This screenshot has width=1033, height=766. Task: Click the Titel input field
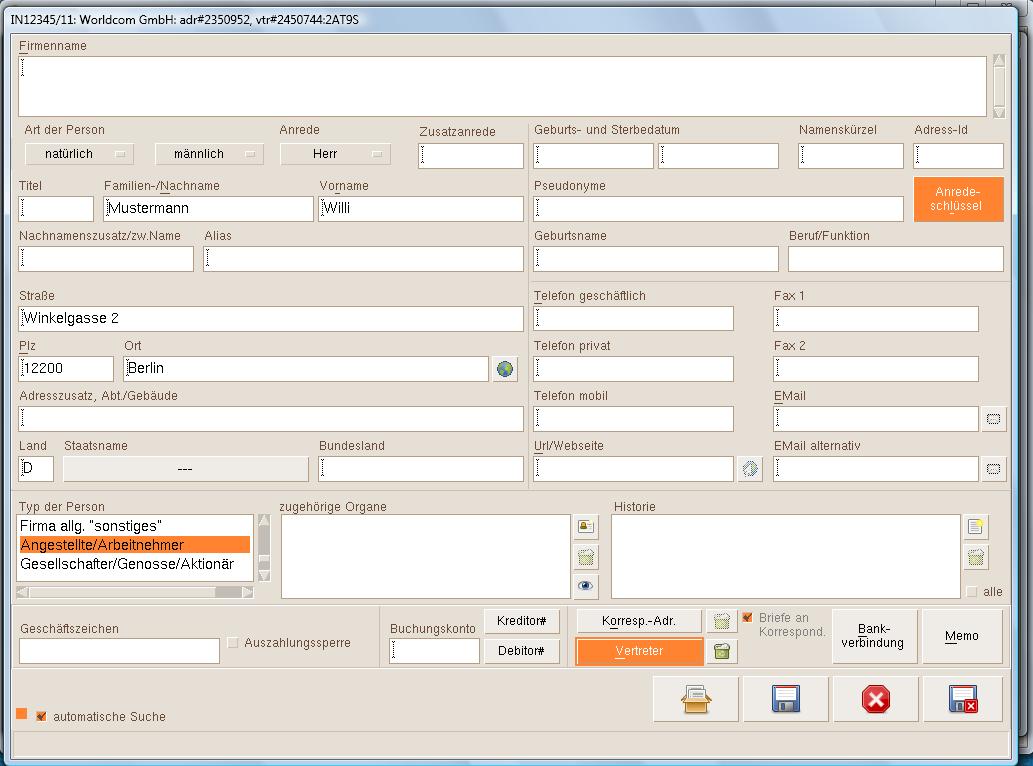click(x=56, y=209)
